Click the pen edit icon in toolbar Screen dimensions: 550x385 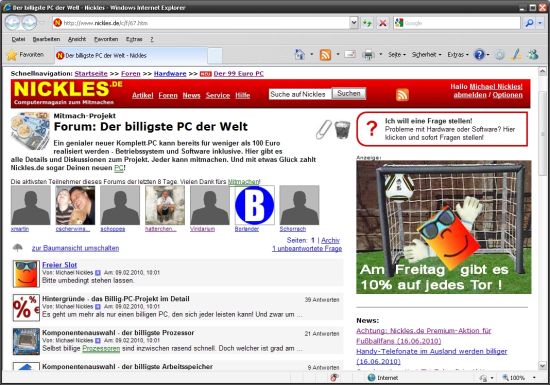pos(516,55)
